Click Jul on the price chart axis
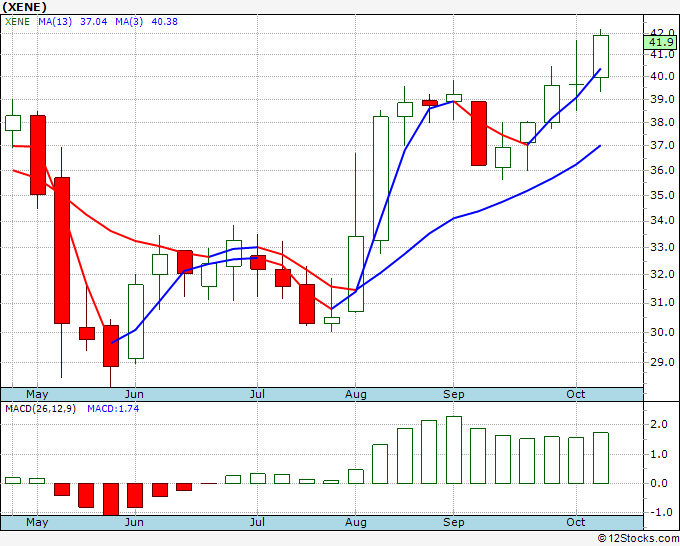This screenshot has height=546, width=680. click(257, 394)
